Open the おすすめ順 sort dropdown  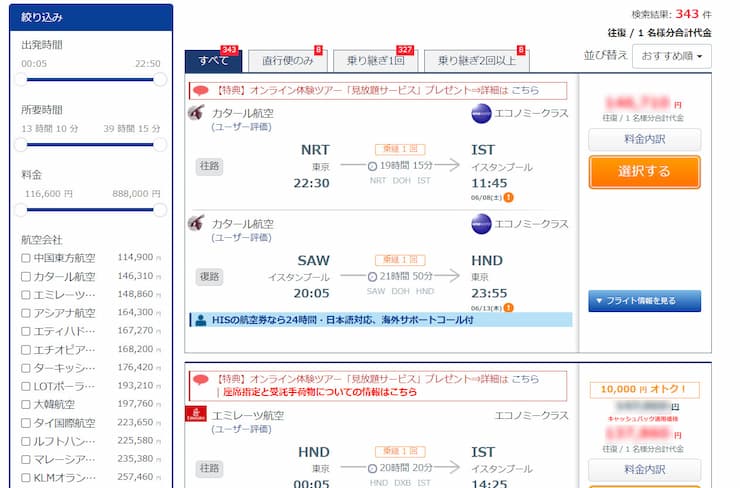coord(672,56)
